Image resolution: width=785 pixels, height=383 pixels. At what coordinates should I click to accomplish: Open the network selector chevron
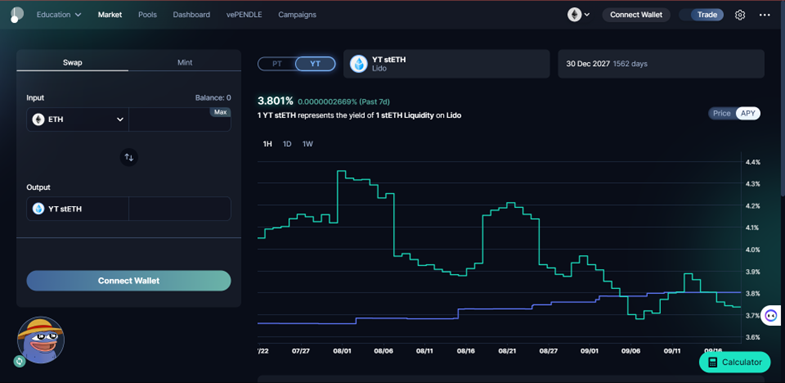coord(587,15)
